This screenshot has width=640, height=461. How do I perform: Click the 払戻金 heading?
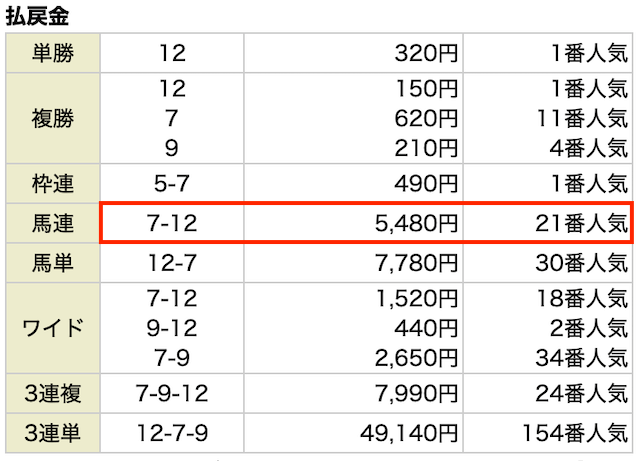[37, 16]
